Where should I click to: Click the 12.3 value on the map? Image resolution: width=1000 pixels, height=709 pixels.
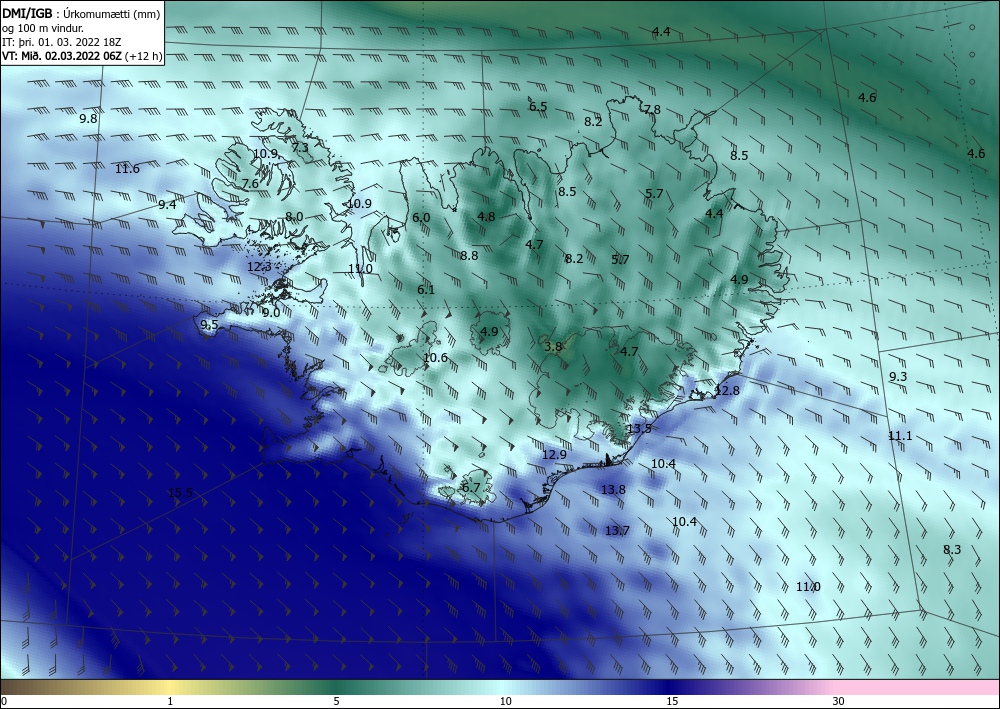pos(259,267)
